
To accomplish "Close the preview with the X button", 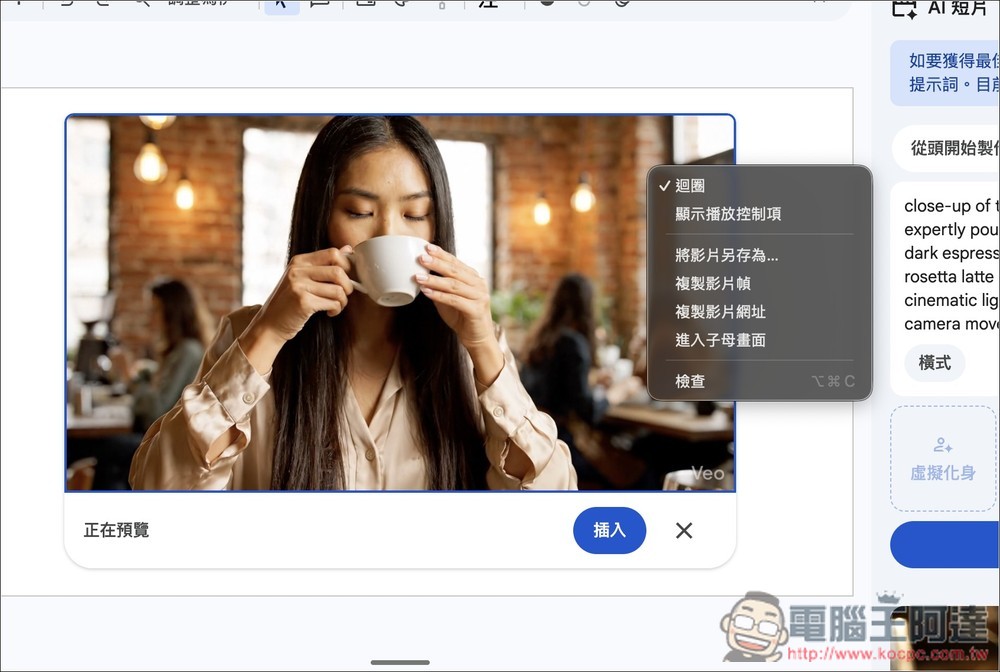I will 683,531.
